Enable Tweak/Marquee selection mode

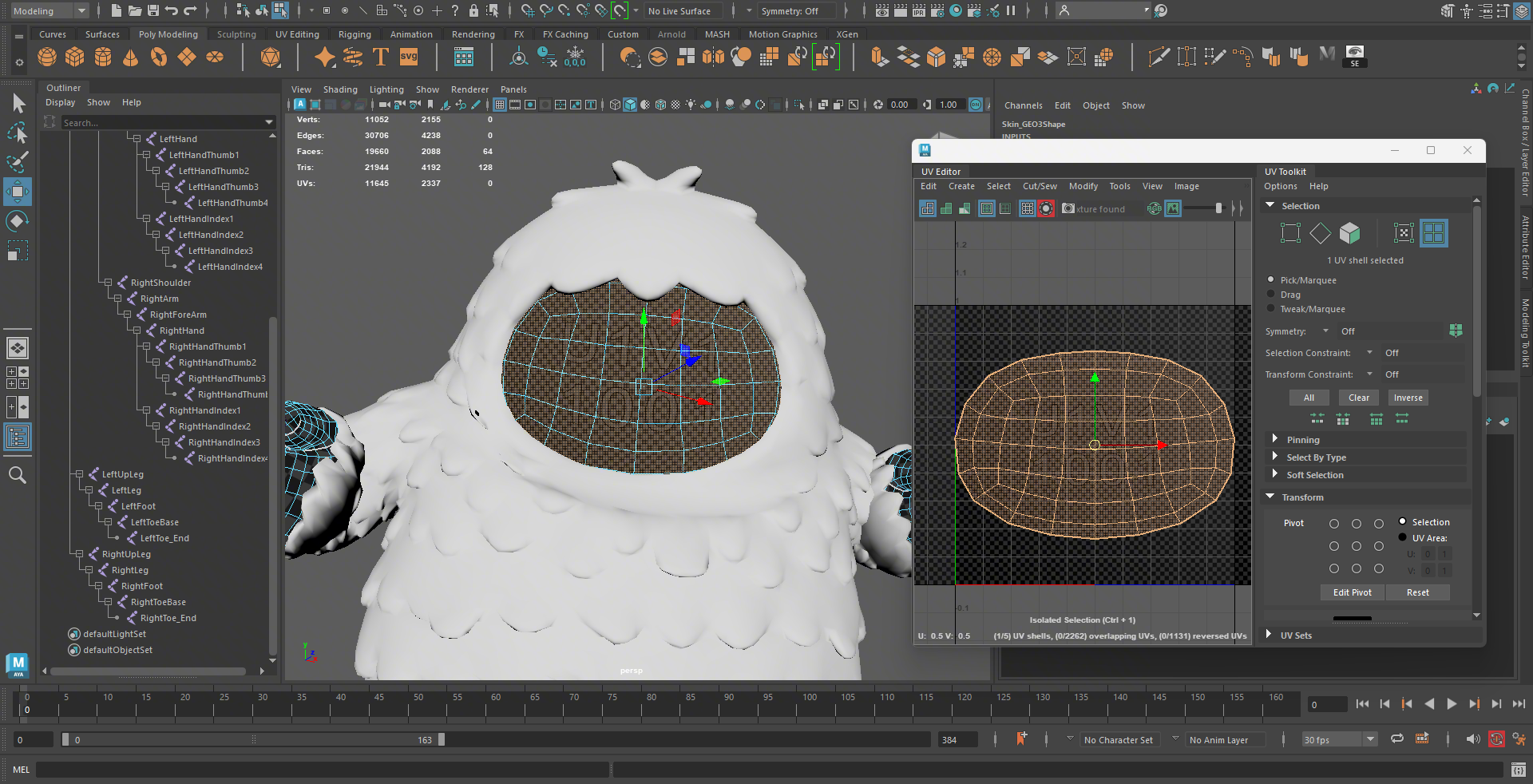pos(1271,309)
